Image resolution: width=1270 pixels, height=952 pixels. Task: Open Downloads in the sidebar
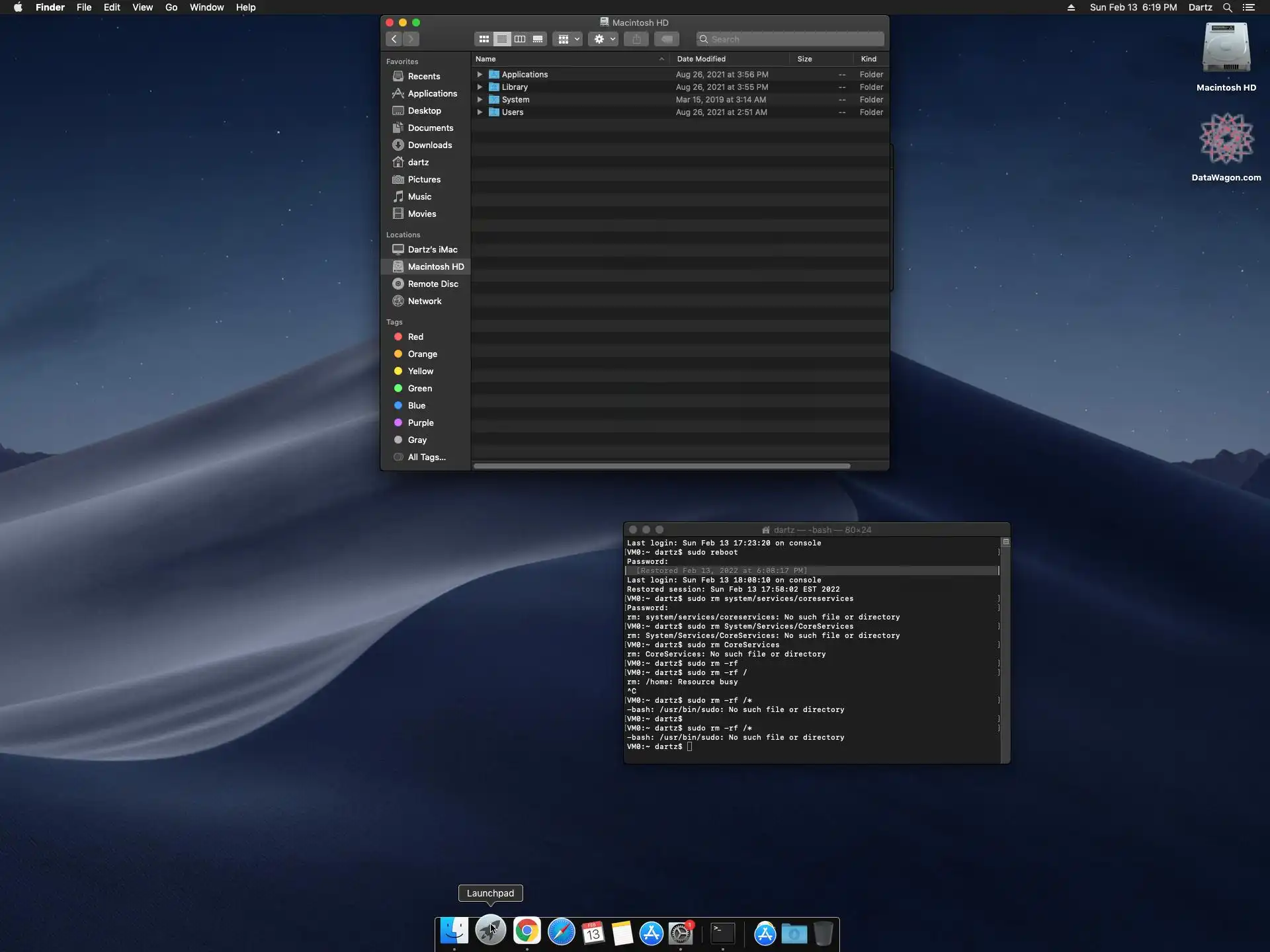click(429, 145)
